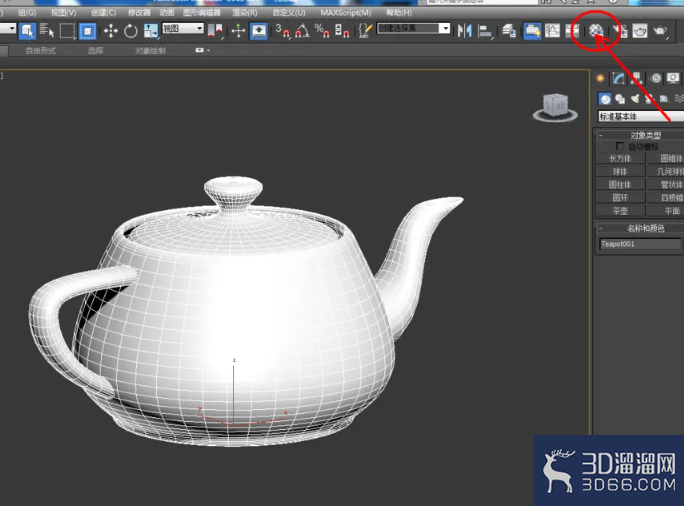Open the Schematic View
The image size is (684, 506).
tap(572, 31)
